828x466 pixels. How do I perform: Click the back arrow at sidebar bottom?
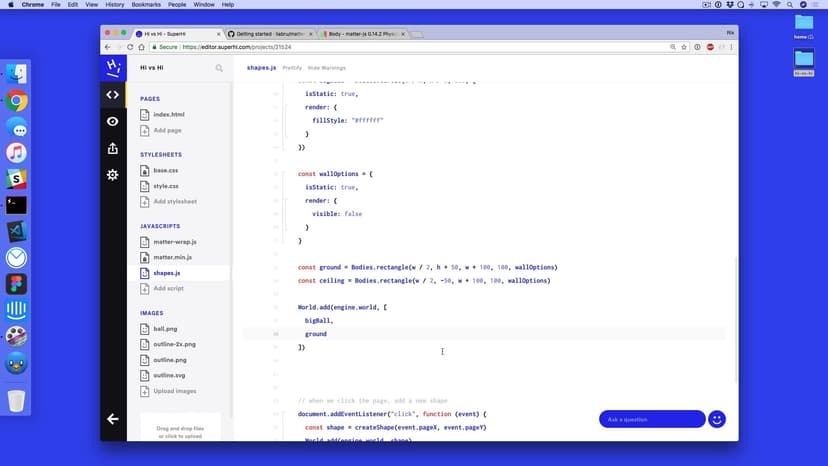click(112, 419)
